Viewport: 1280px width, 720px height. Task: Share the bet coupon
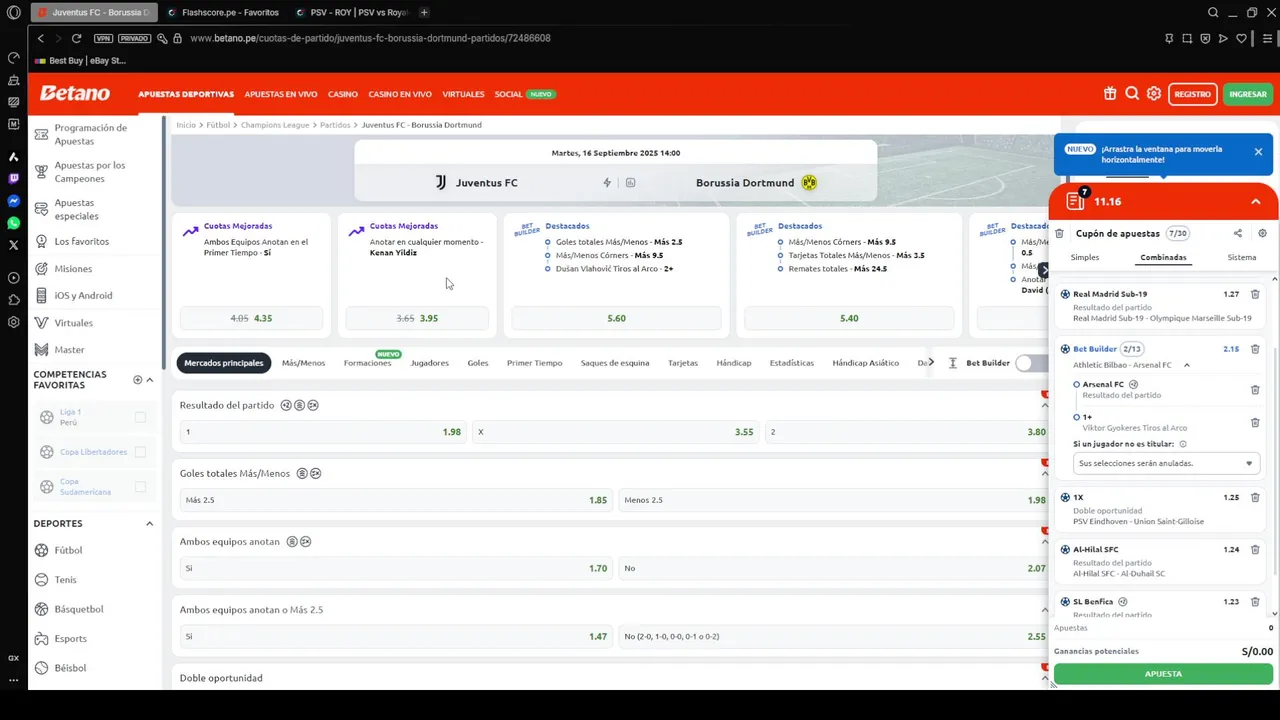(x=1238, y=233)
